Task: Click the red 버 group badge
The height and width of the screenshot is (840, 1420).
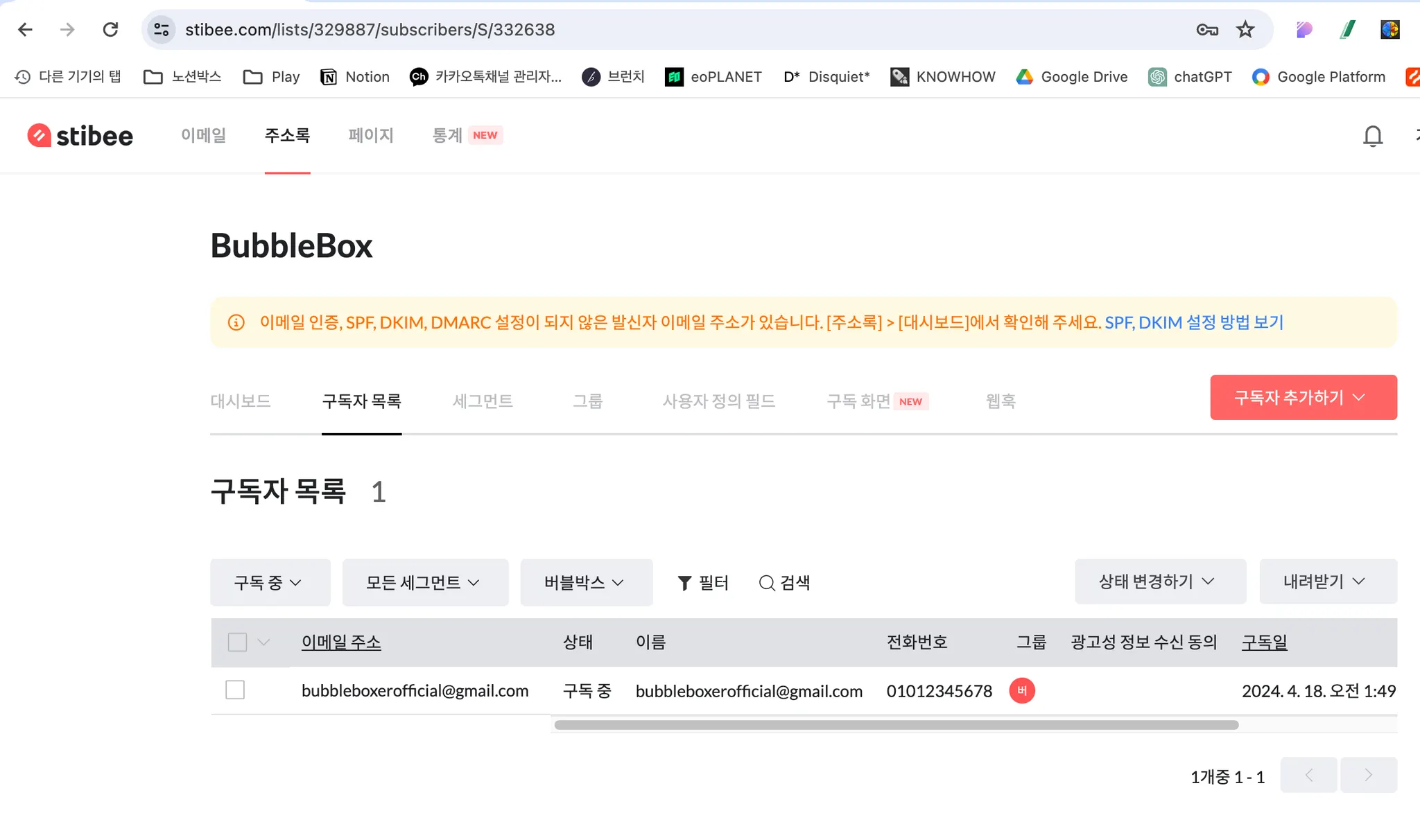Action: [1021, 690]
